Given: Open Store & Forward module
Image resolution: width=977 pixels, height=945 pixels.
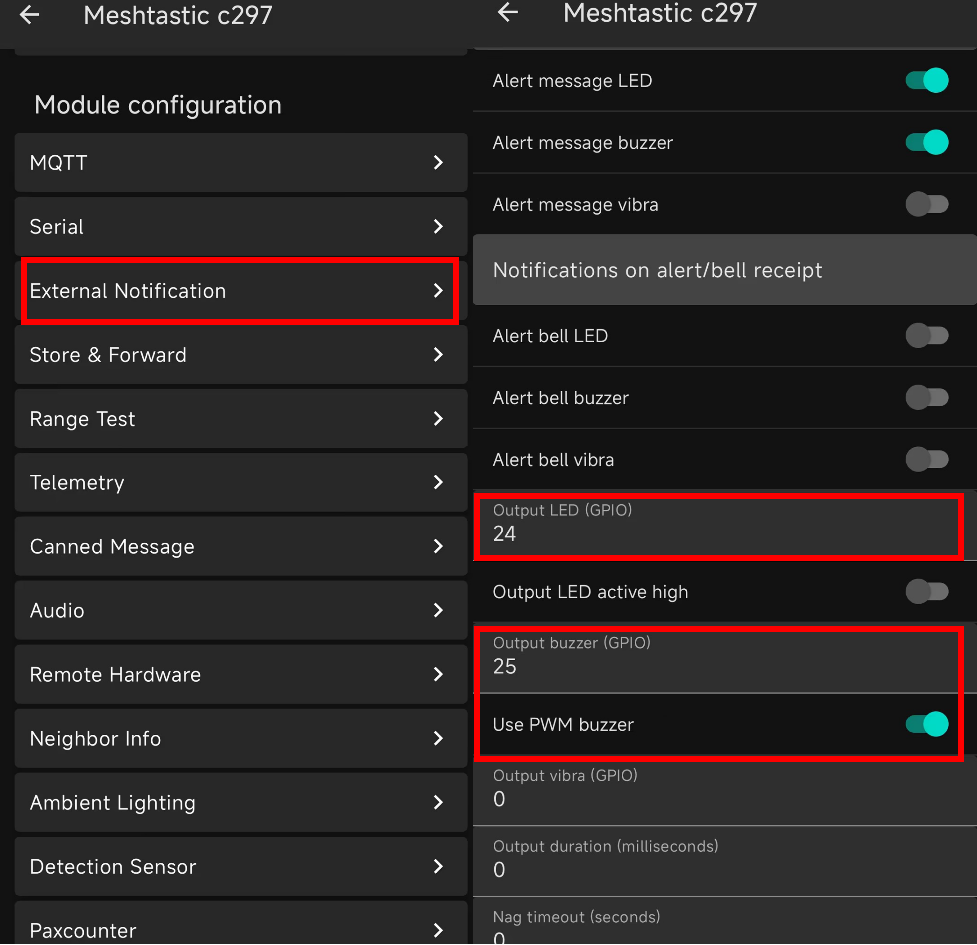Looking at the screenshot, I should [241, 354].
